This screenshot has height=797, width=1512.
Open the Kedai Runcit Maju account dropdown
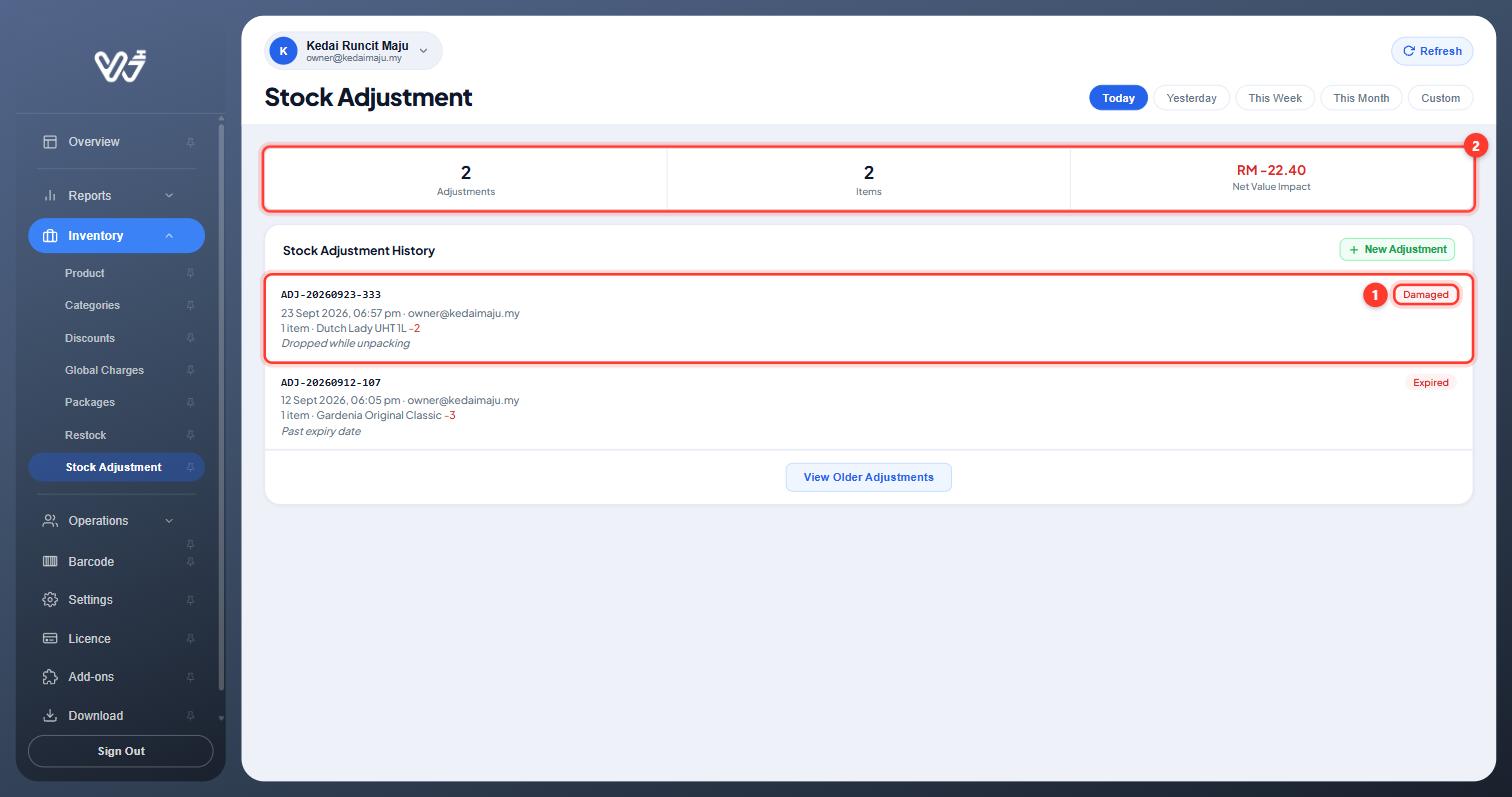(353, 51)
